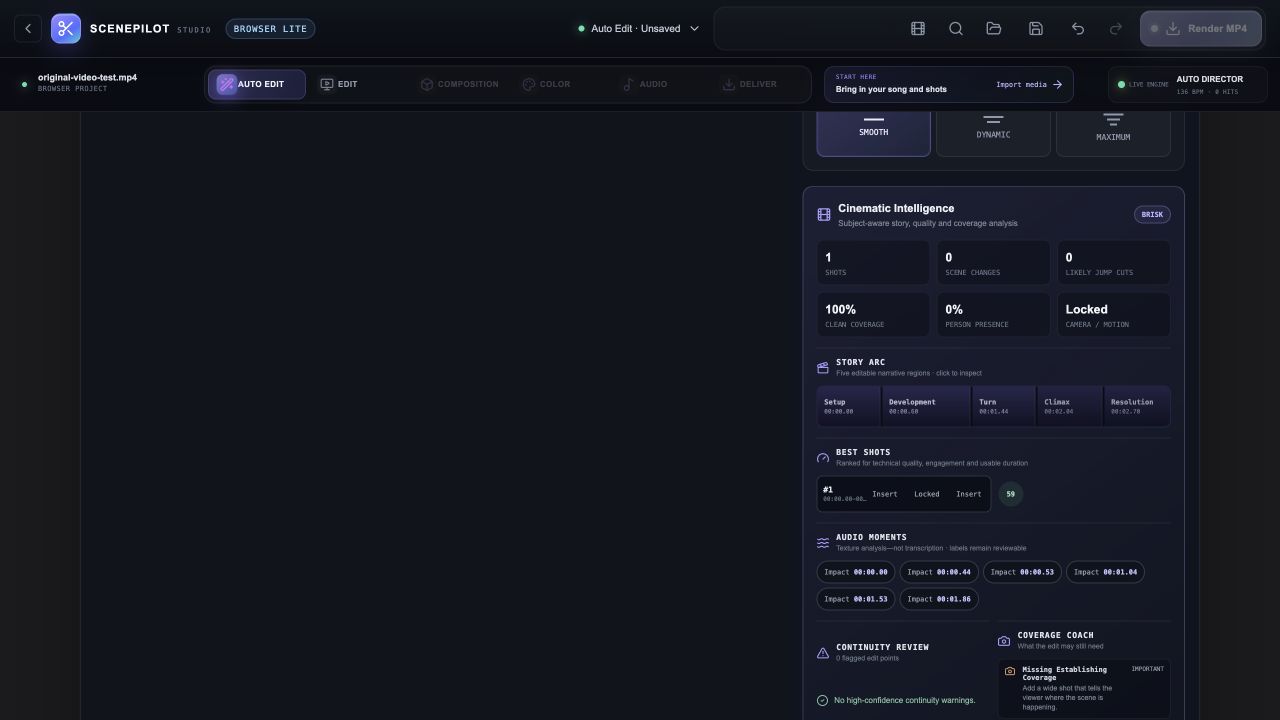Screen dimensions: 1280x720
Task: Save the project with the floppy icon
Action: point(1036,29)
